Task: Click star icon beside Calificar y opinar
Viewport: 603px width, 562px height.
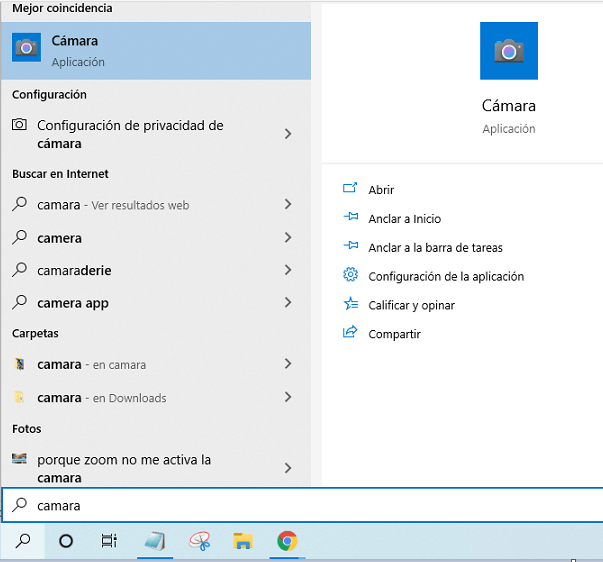Action: [350, 304]
